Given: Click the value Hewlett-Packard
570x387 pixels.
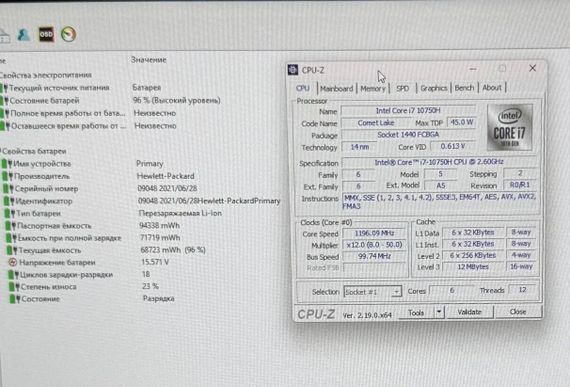Looking at the screenshot, I should [x=166, y=176].
